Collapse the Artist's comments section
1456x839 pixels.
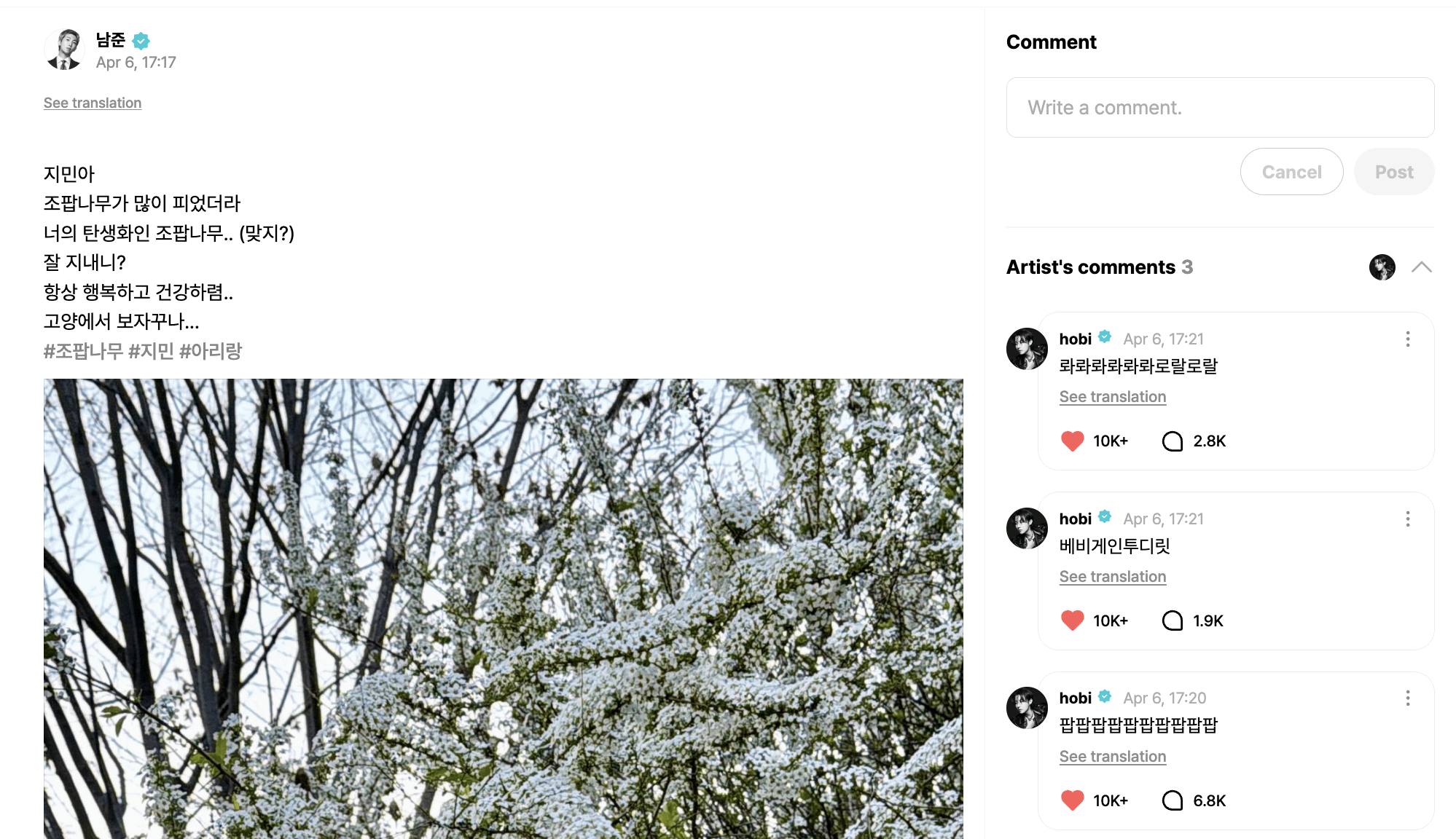click(1421, 267)
